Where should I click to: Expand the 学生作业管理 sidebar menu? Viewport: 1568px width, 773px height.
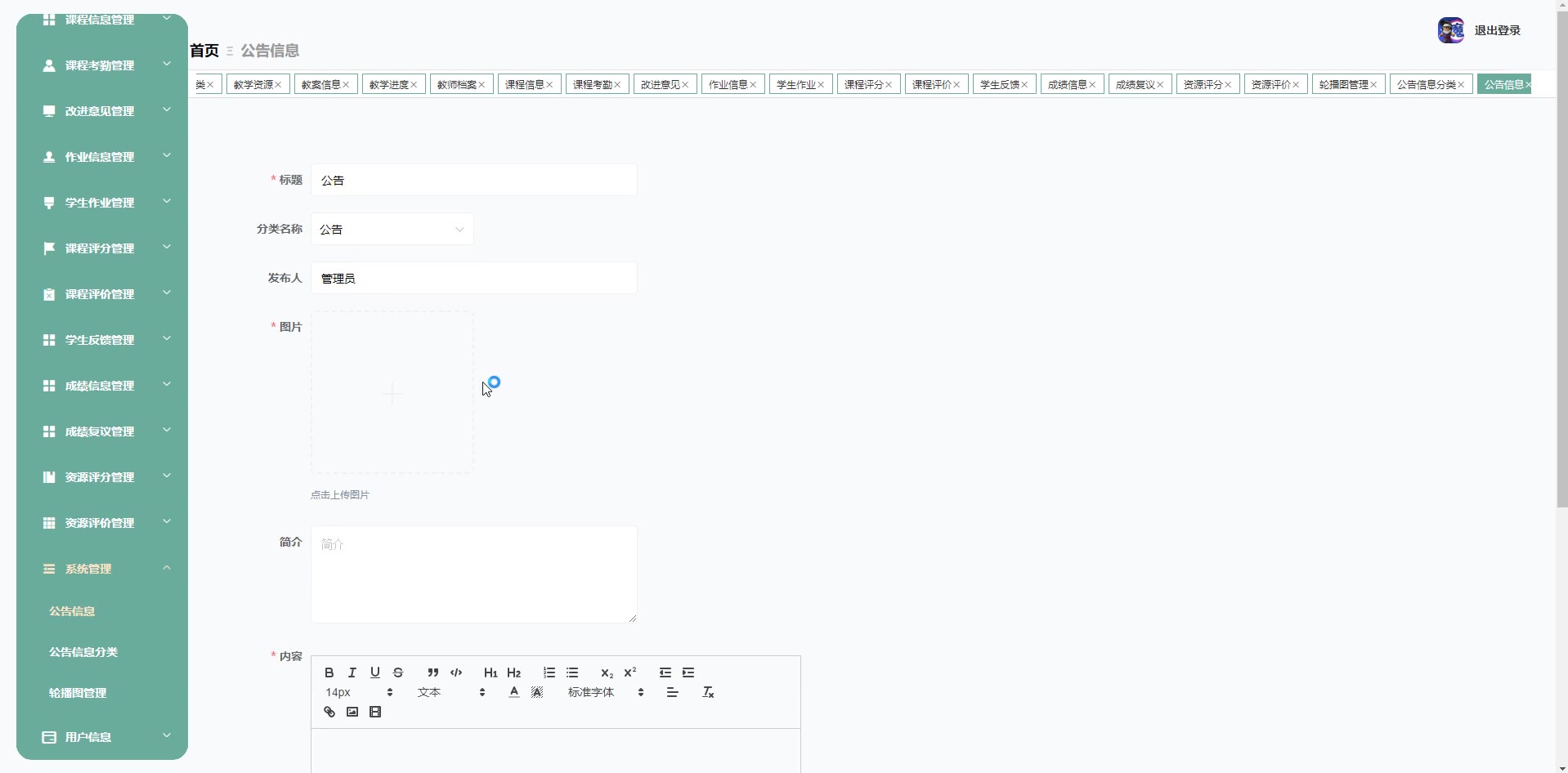point(102,203)
